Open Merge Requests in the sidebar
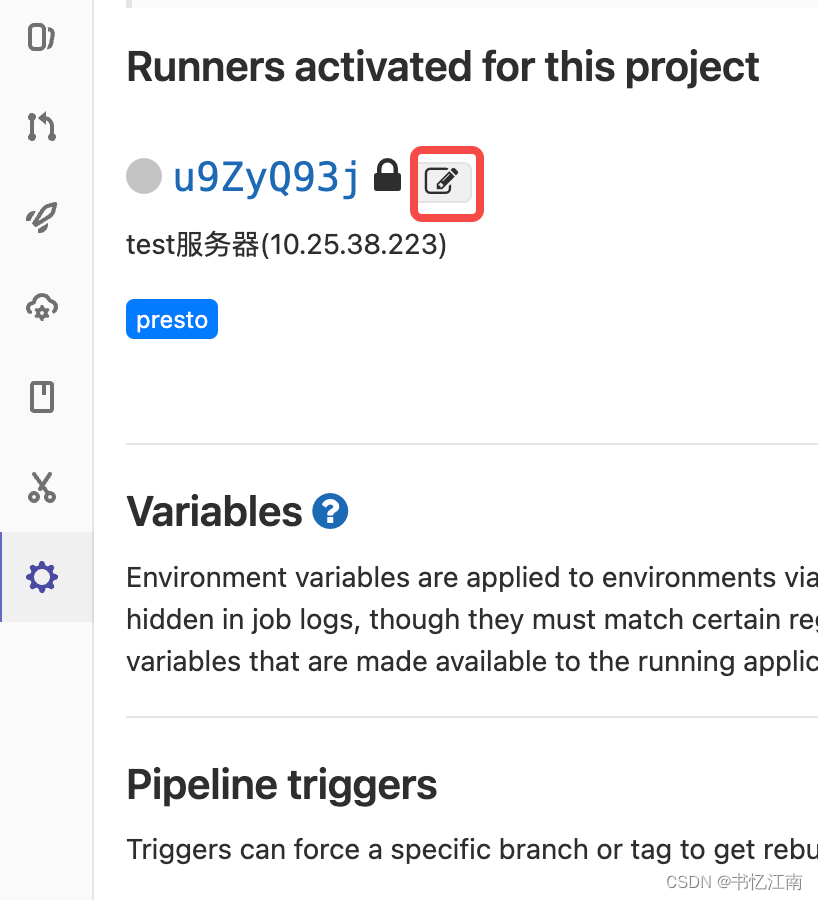 [41, 127]
